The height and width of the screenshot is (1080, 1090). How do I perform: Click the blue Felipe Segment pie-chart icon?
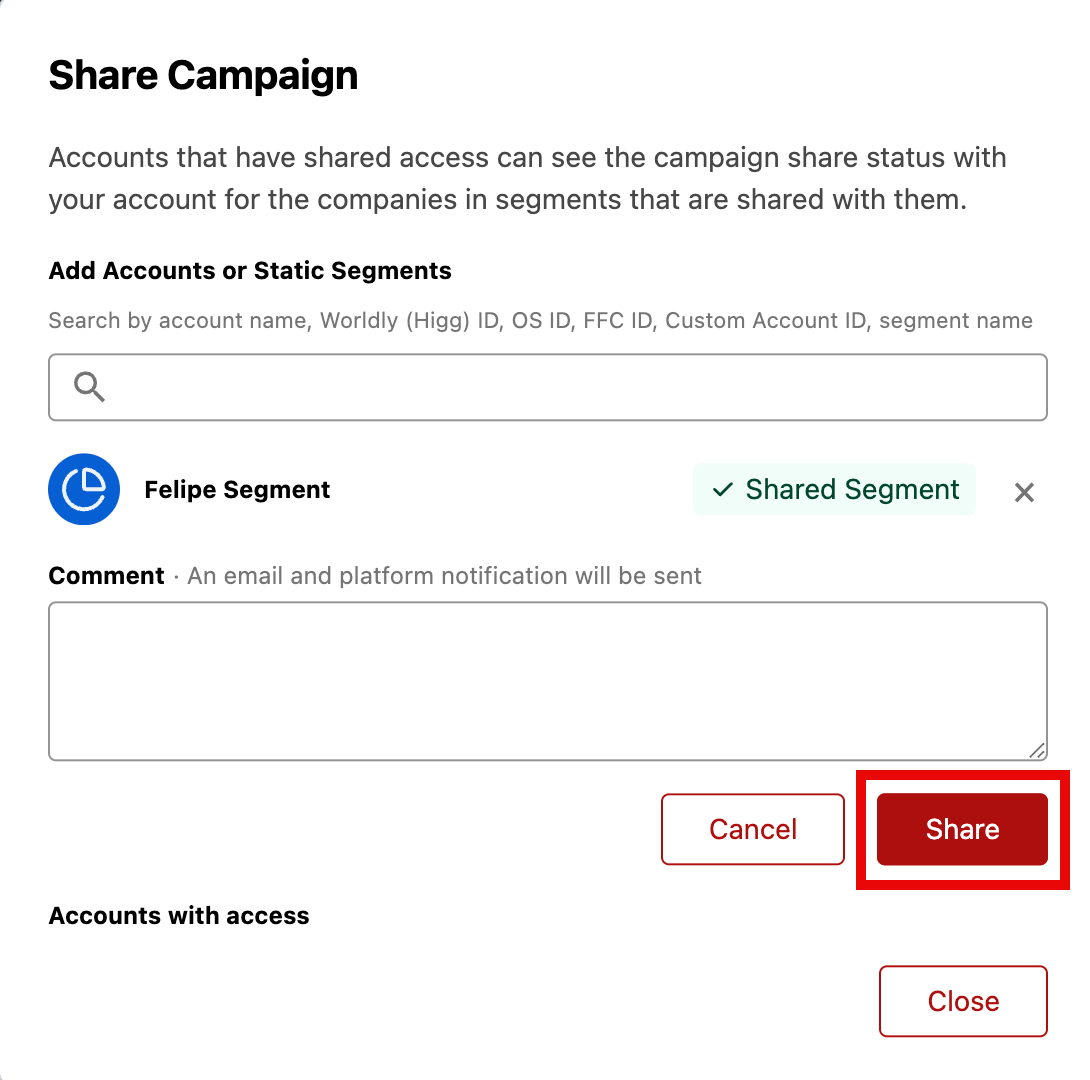(84, 489)
